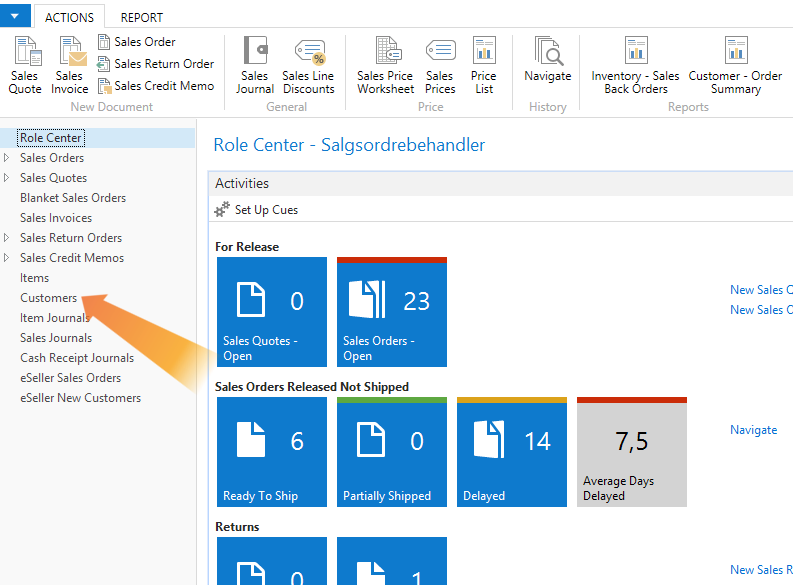Run Inventory - Sales Back Orders report
This screenshot has width=793, height=585.
pos(636,65)
